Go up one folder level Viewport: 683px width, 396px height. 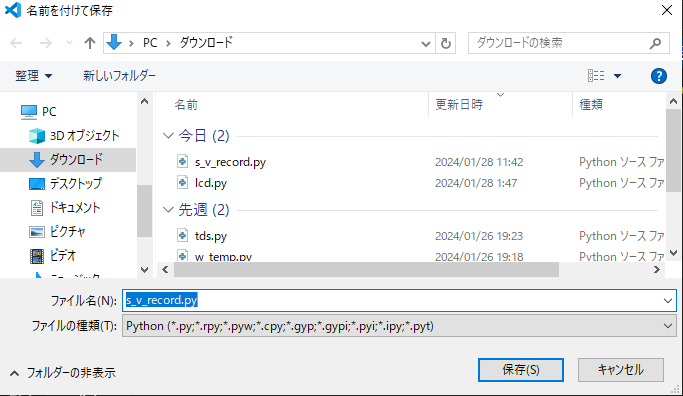(x=90, y=43)
